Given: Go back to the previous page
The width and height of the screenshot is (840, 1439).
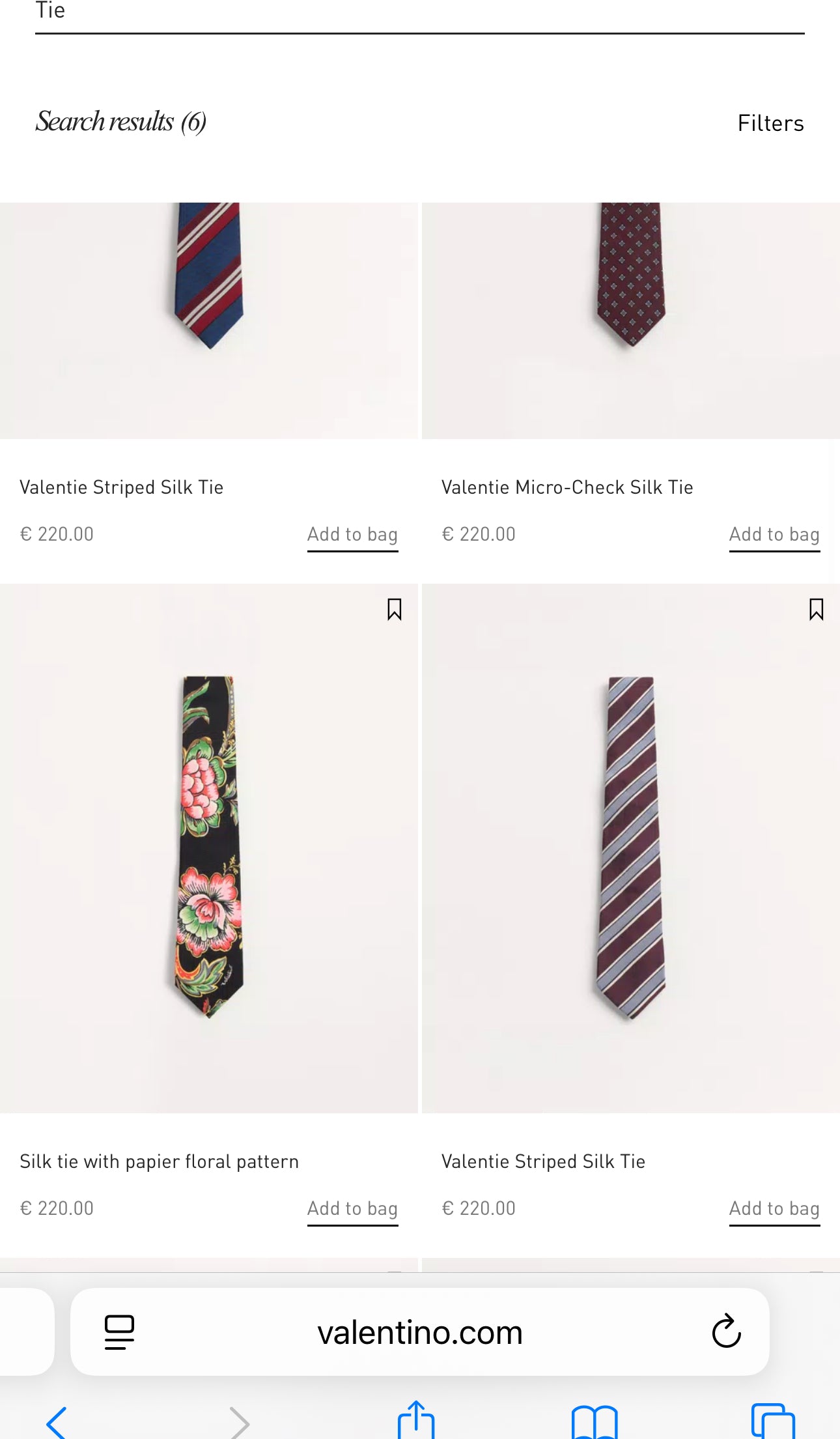Looking at the screenshot, I should (x=57, y=1422).
